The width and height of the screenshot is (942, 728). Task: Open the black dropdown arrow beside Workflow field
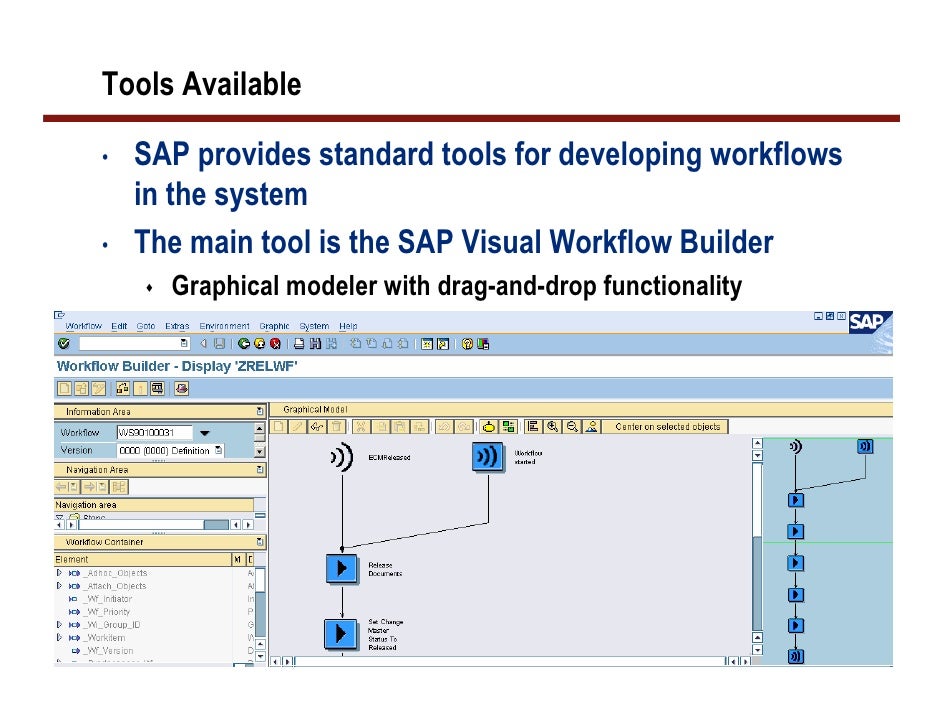click(204, 432)
